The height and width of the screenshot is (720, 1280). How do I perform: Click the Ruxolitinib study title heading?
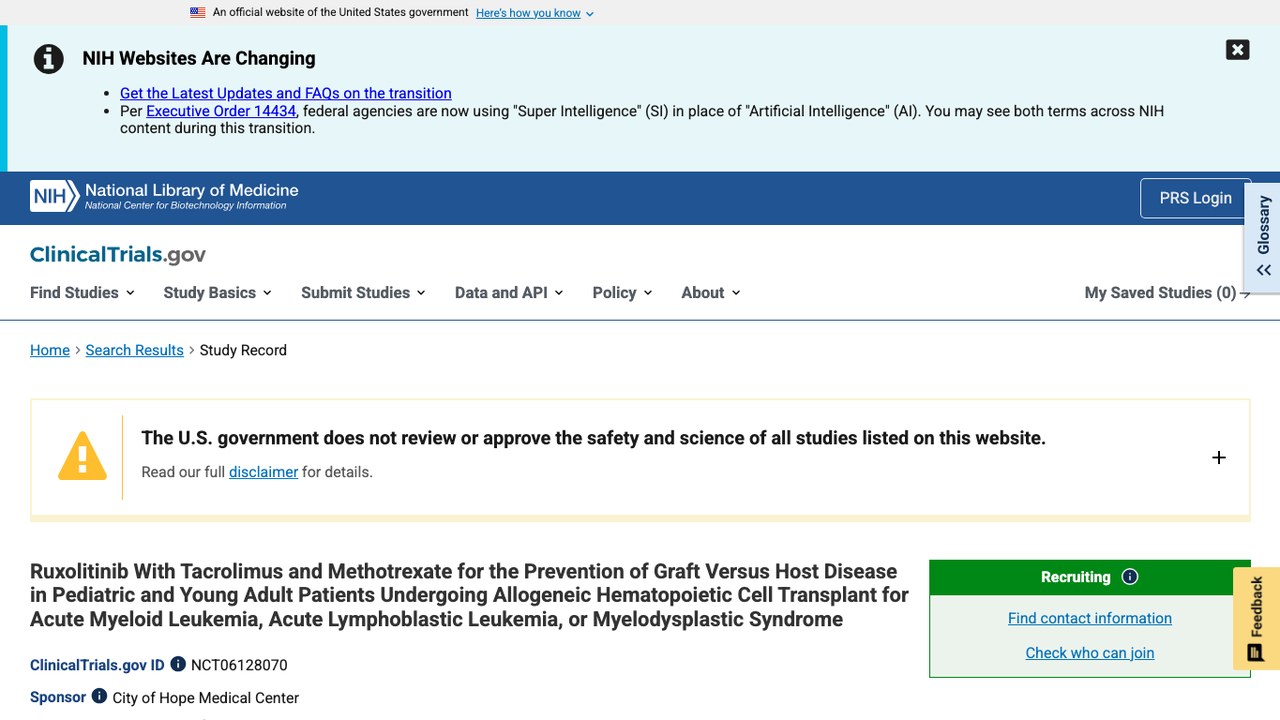tap(469, 595)
